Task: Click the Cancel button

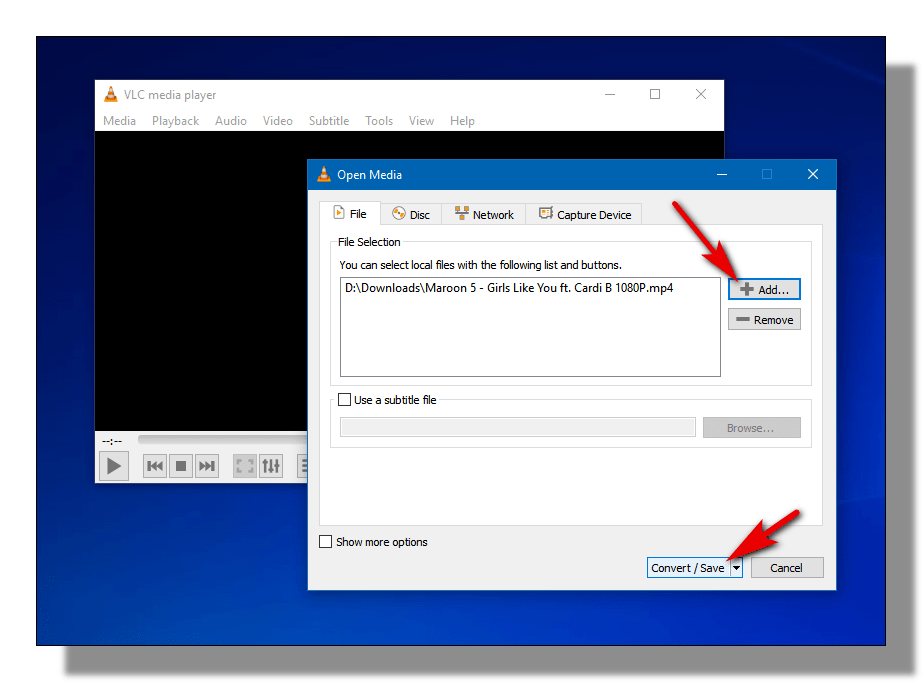Action: coord(787,567)
